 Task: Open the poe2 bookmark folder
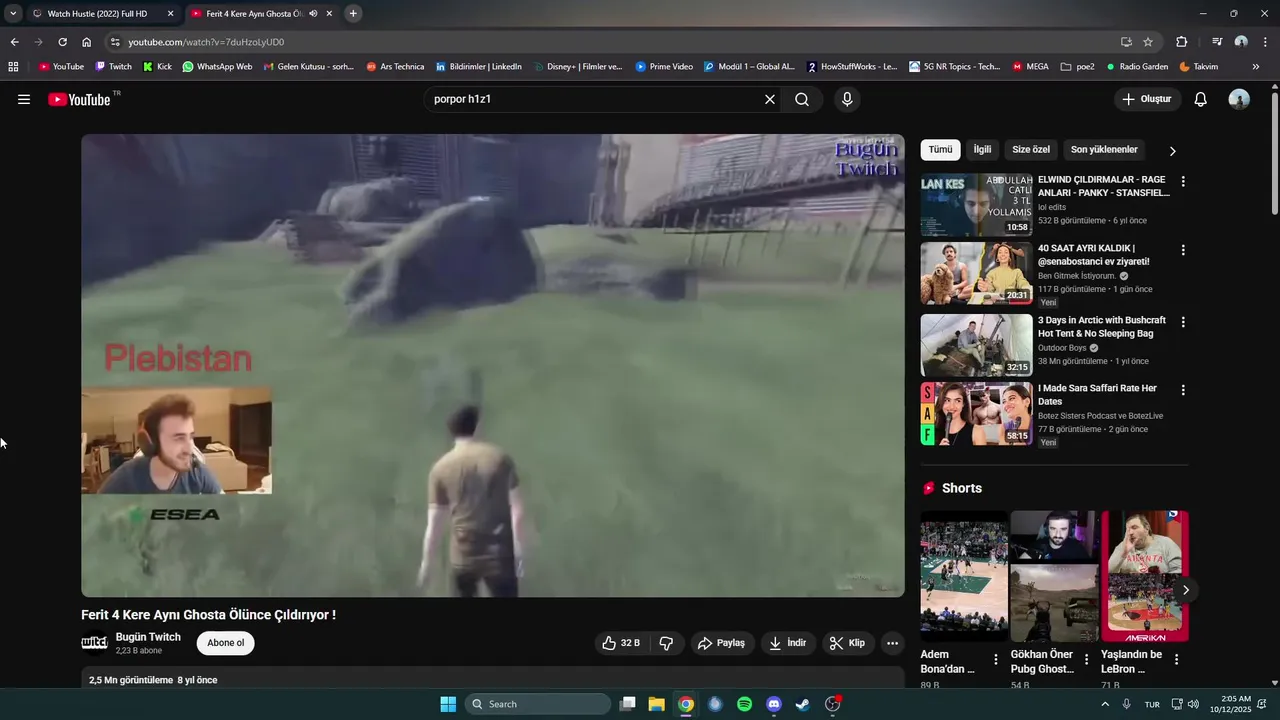1078,67
